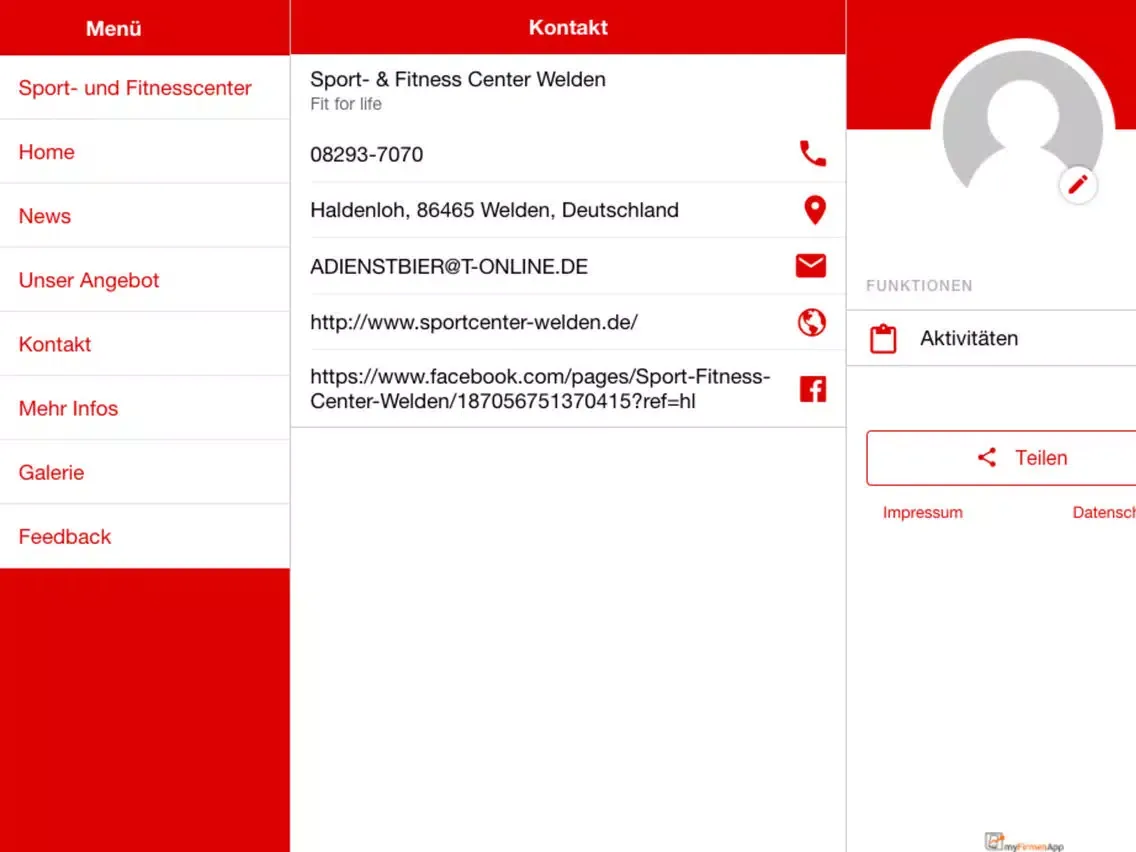Open the website globe icon
The width and height of the screenshot is (1136, 852).
click(x=811, y=322)
